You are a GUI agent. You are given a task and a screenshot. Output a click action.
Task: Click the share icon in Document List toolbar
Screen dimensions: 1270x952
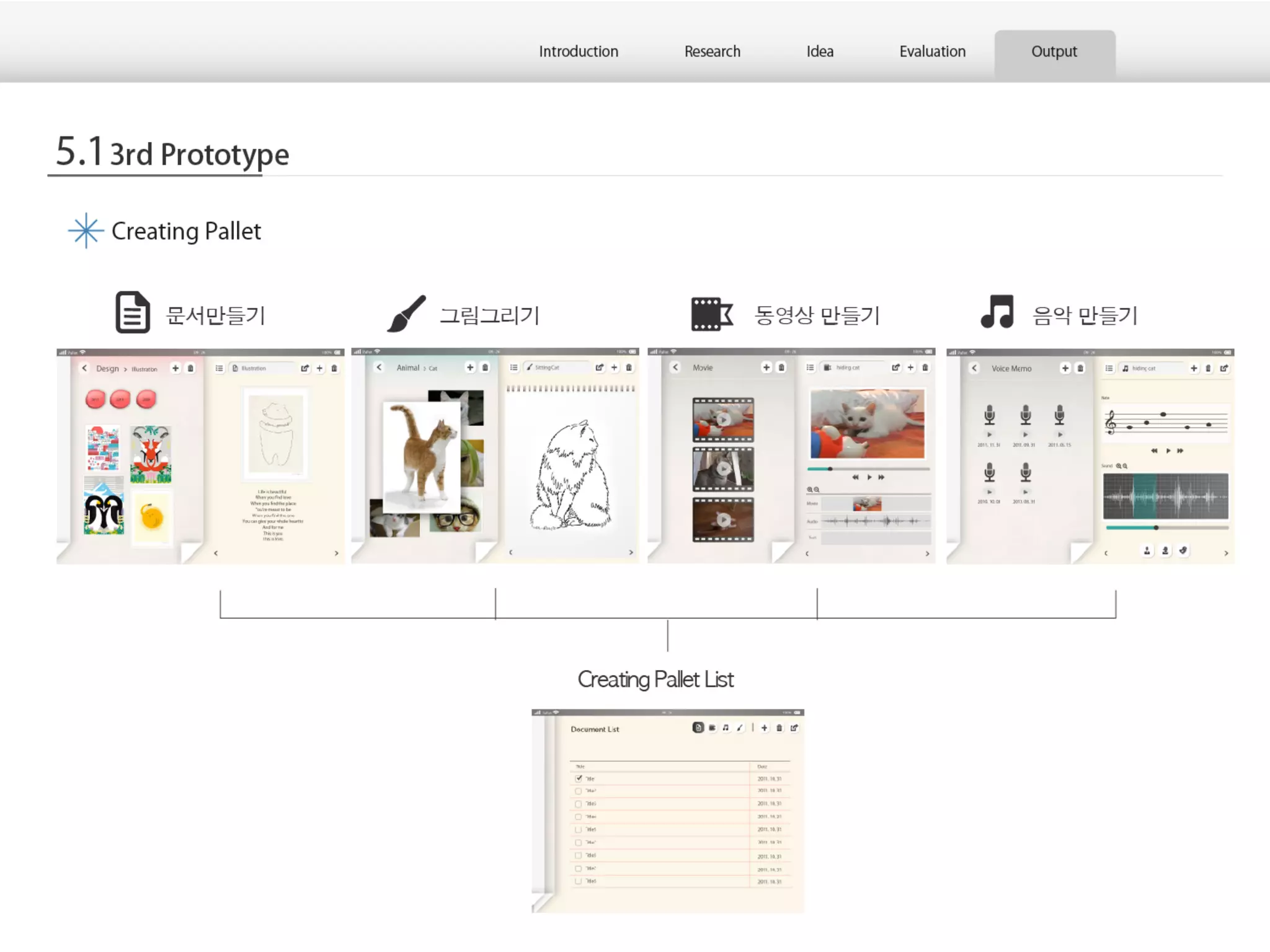point(794,728)
